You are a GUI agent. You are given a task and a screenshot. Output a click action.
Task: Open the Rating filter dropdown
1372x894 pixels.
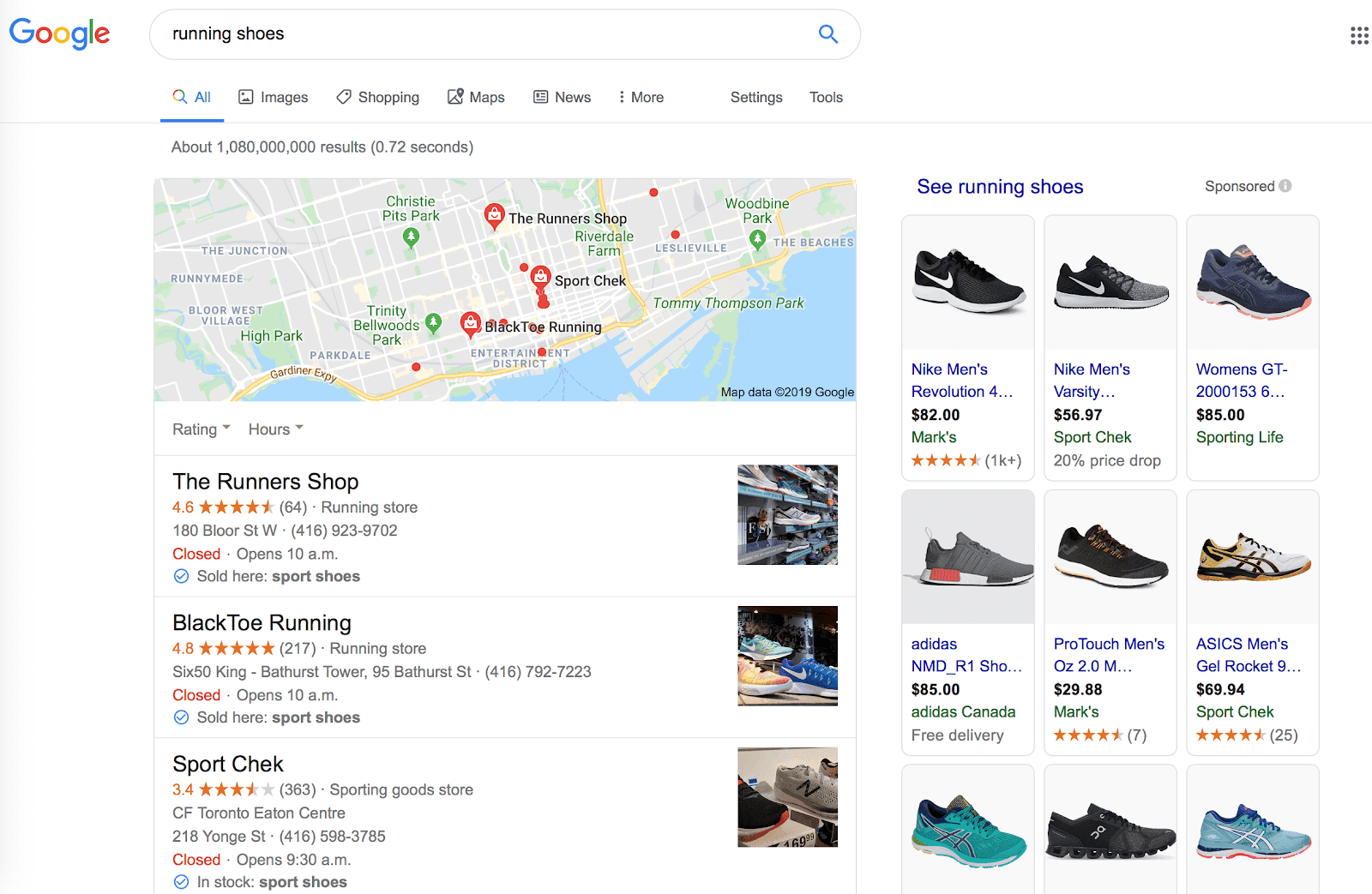pos(202,429)
